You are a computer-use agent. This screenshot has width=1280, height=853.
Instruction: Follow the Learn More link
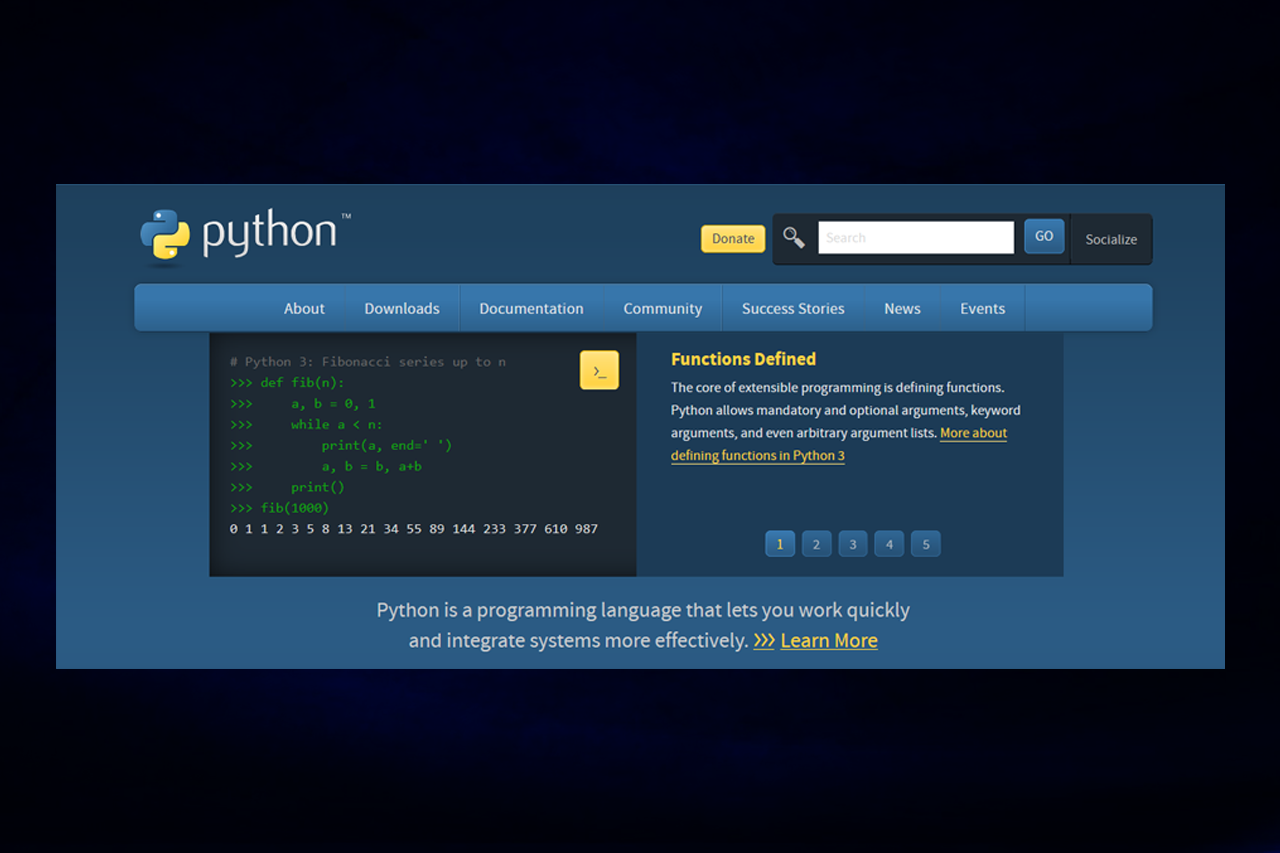pyautogui.click(x=829, y=641)
